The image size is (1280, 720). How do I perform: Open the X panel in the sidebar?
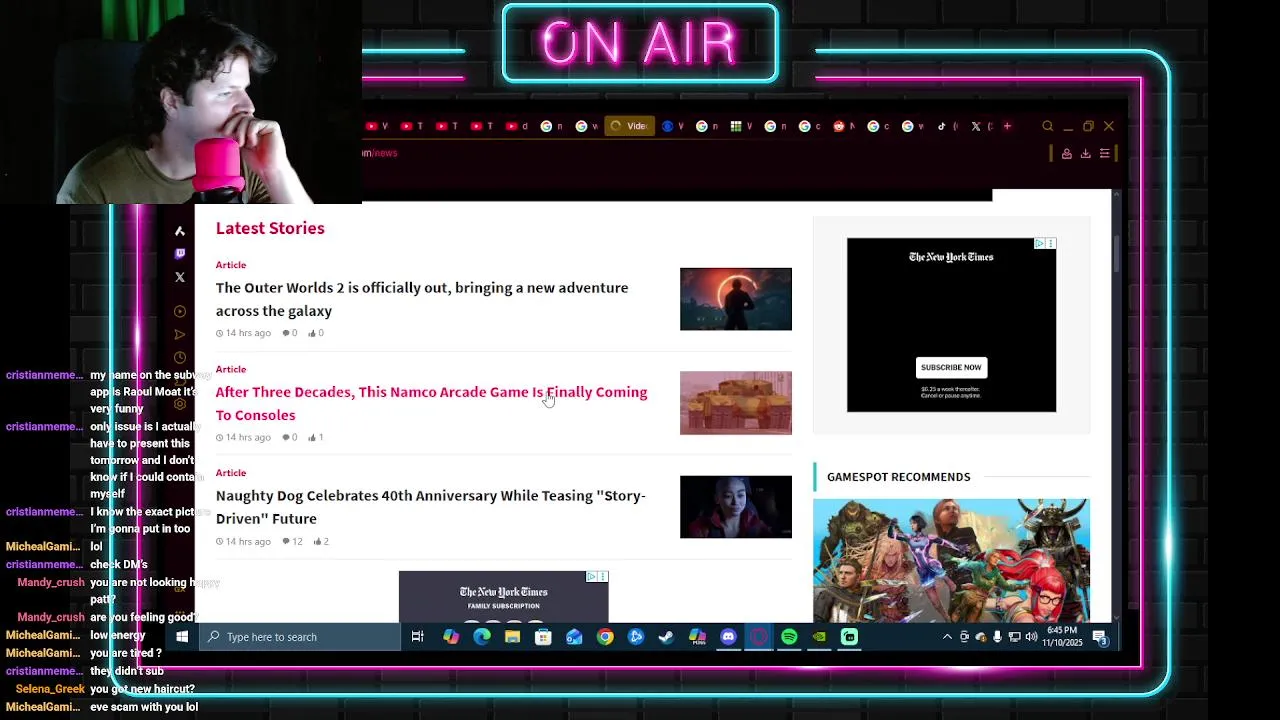tap(180, 277)
